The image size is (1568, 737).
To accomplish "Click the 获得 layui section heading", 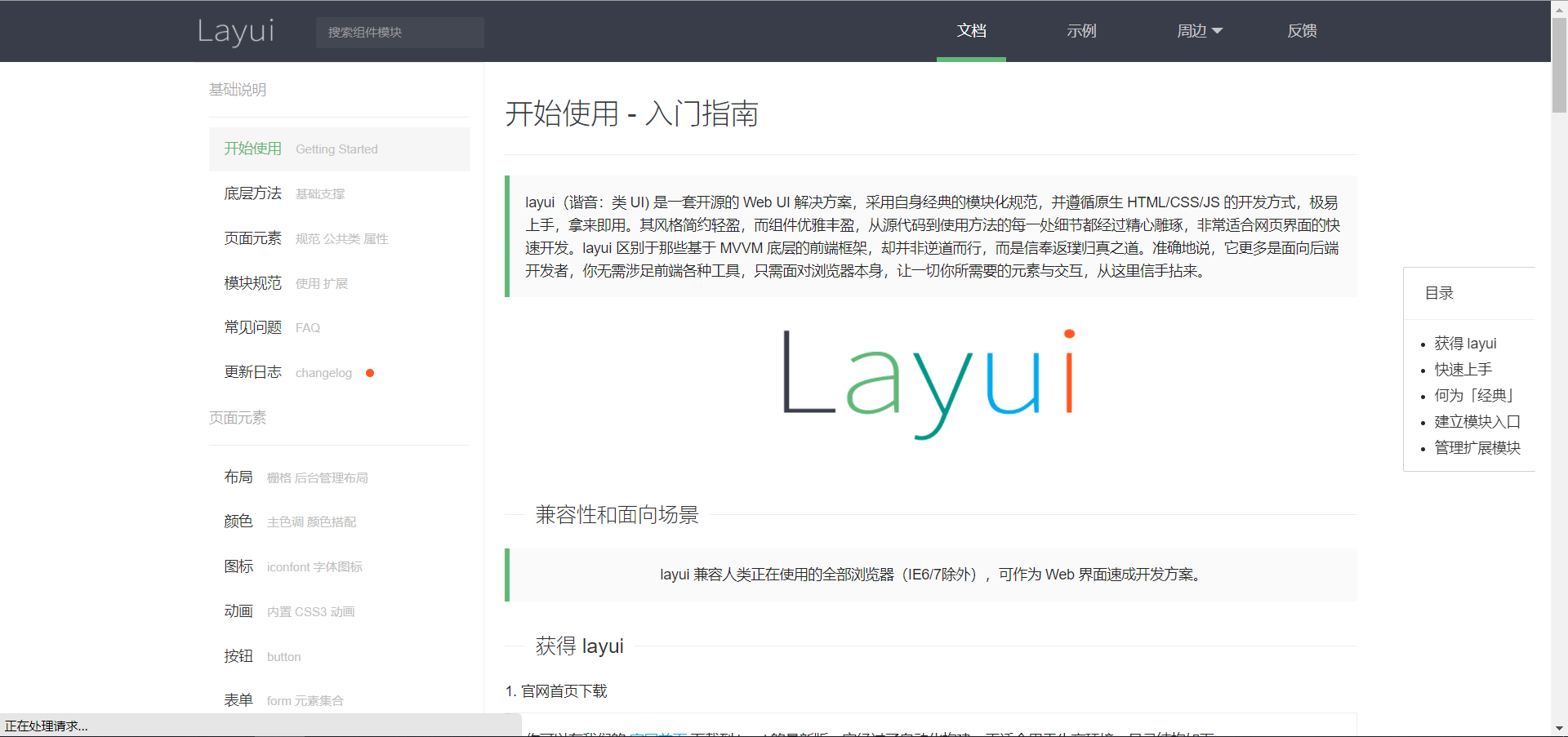I will [x=579, y=646].
